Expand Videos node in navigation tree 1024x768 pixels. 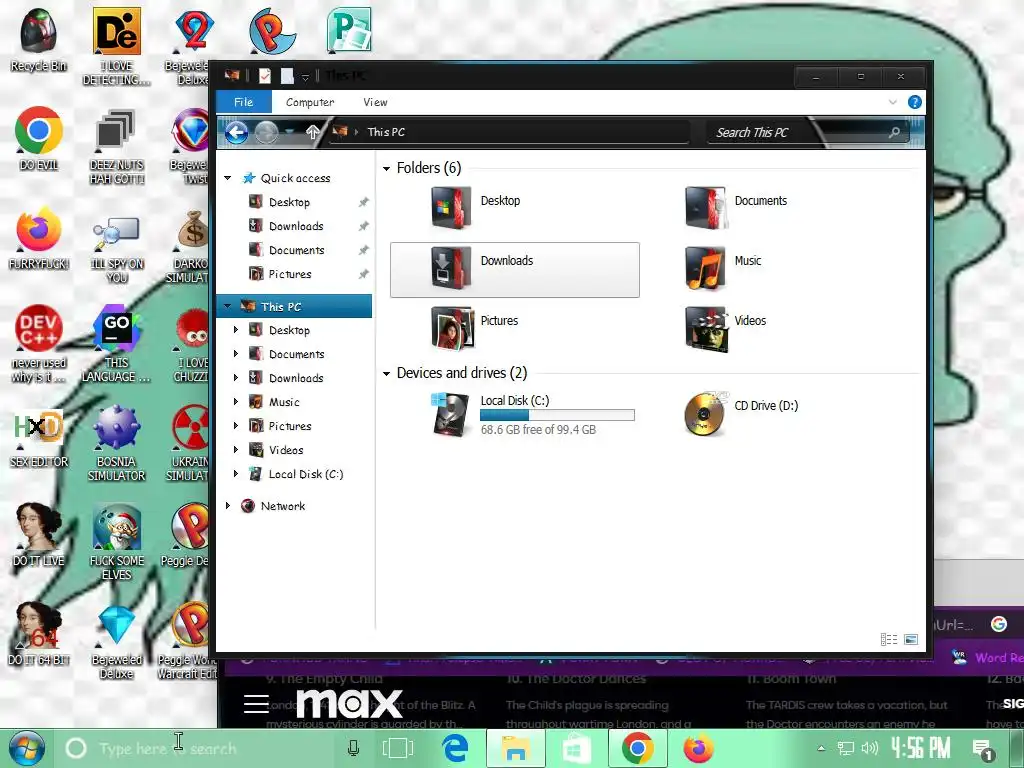(x=236, y=449)
